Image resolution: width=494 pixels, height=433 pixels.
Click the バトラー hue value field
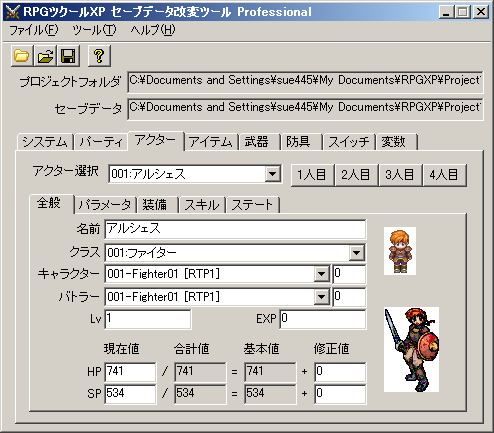click(x=349, y=297)
